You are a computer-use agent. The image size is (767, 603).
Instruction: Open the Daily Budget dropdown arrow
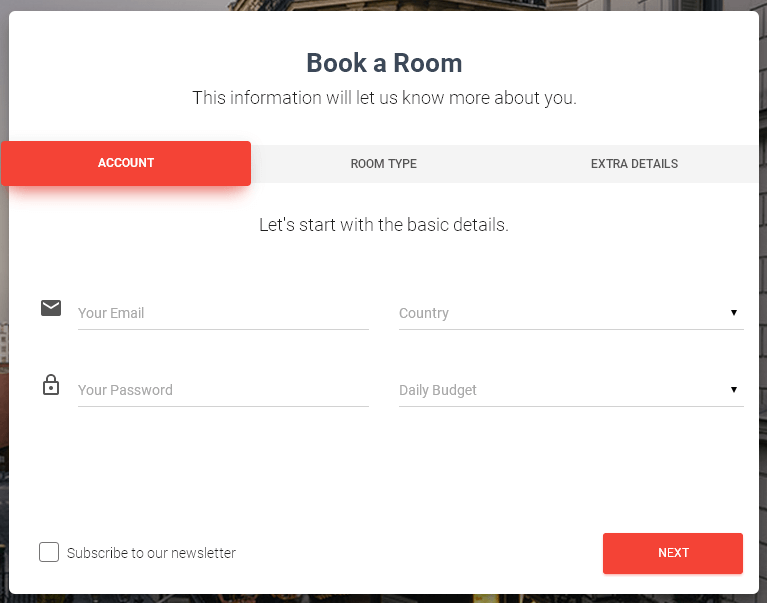[x=734, y=390]
